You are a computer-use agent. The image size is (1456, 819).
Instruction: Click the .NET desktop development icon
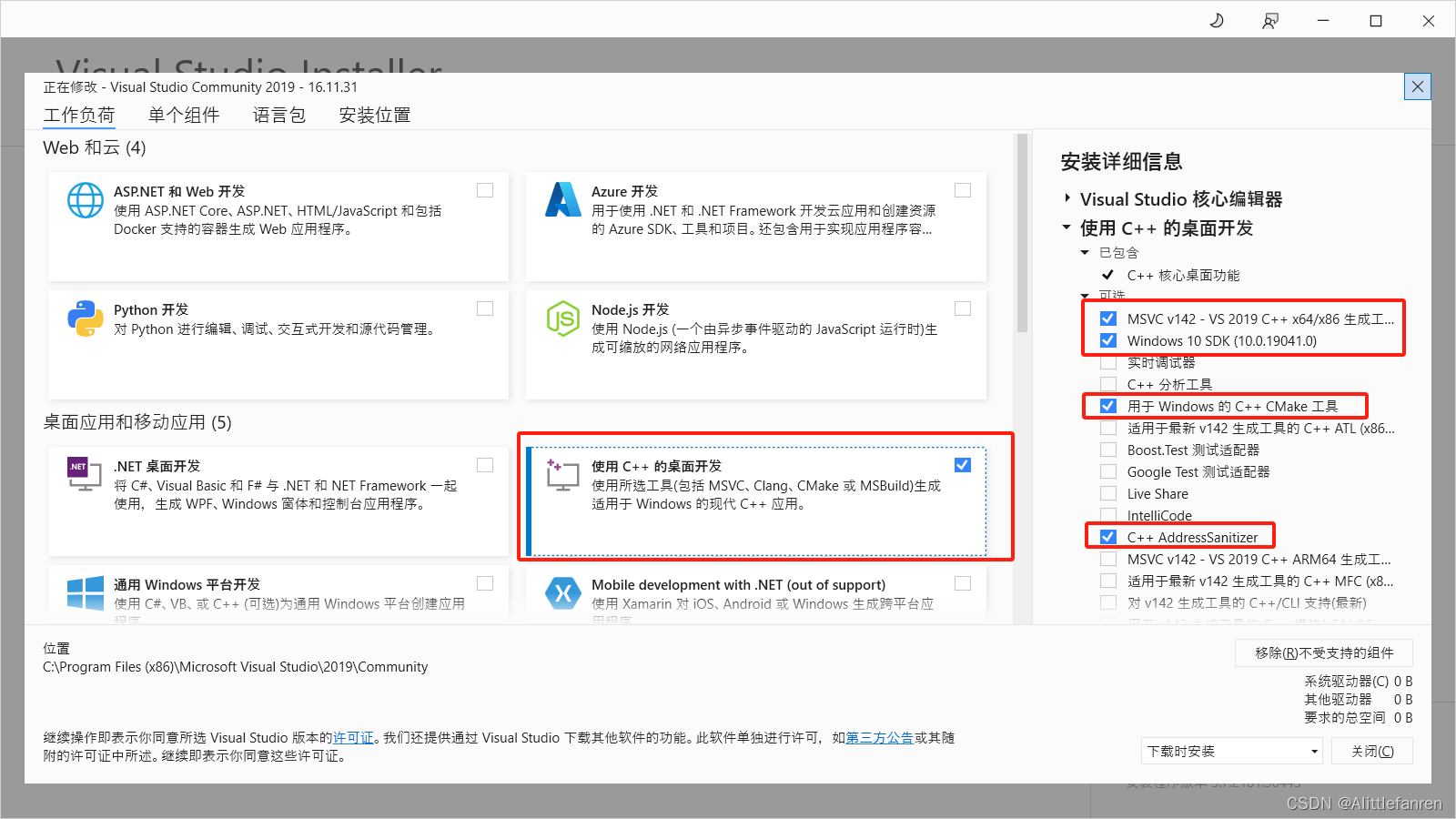85,474
